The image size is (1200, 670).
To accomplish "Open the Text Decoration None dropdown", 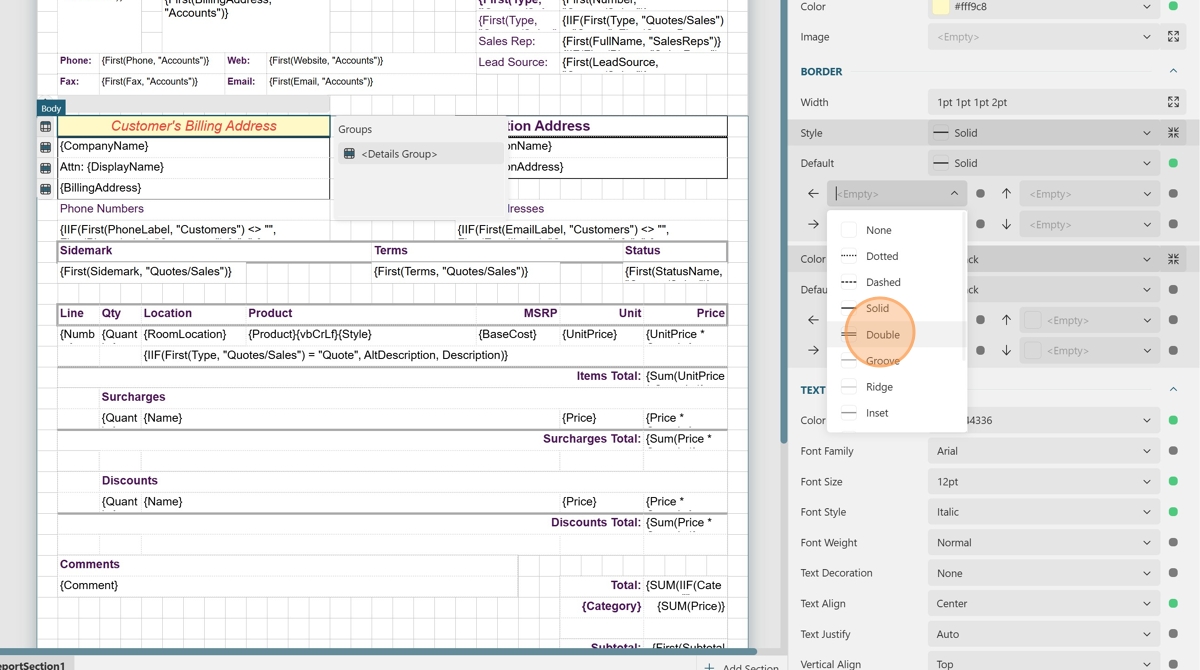I will pyautogui.click(x=1043, y=573).
